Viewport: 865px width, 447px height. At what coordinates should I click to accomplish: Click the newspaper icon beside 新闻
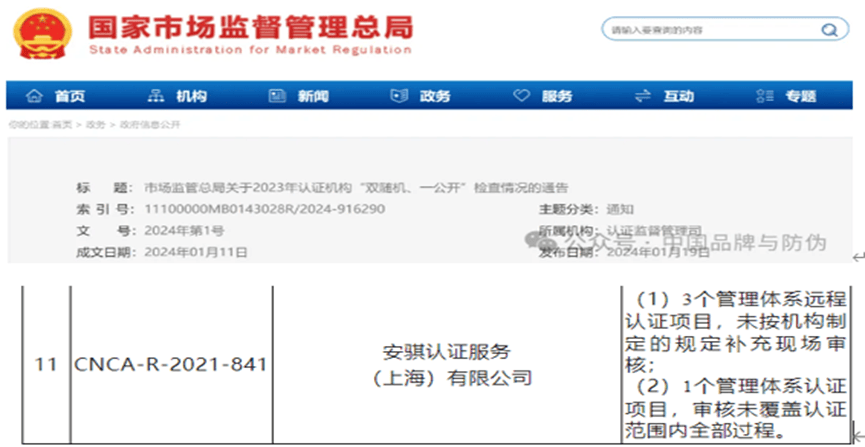(277, 96)
